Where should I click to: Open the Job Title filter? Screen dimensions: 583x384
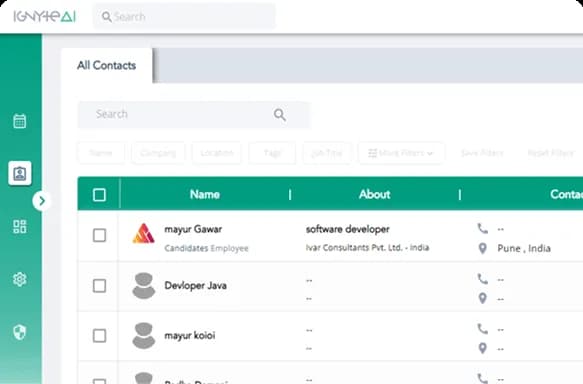coord(327,153)
